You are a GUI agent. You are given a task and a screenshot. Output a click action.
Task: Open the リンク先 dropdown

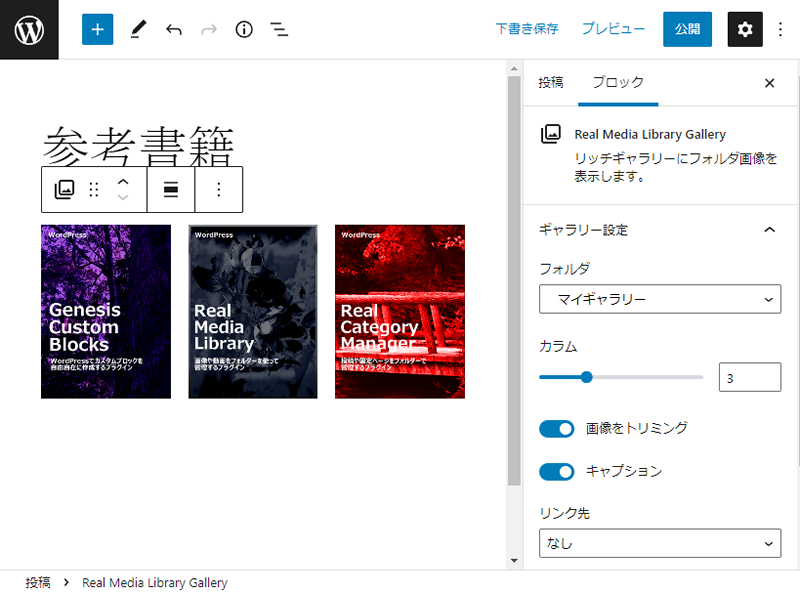point(660,543)
